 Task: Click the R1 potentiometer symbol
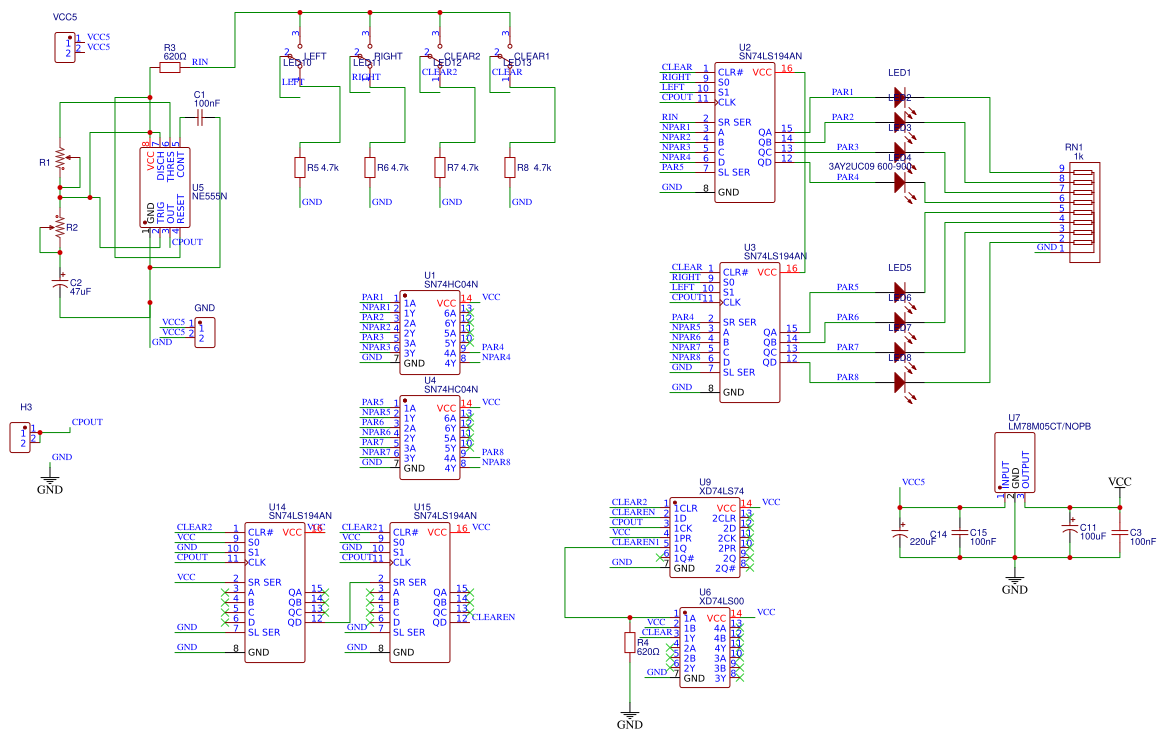60,159
